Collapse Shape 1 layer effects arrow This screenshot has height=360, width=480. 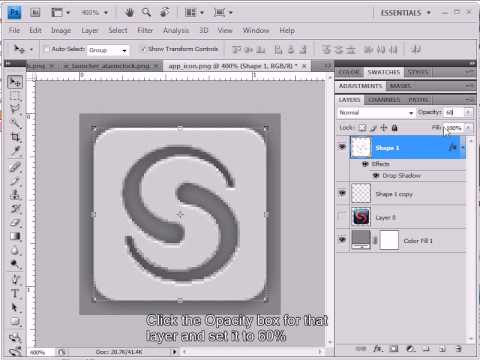click(463, 147)
